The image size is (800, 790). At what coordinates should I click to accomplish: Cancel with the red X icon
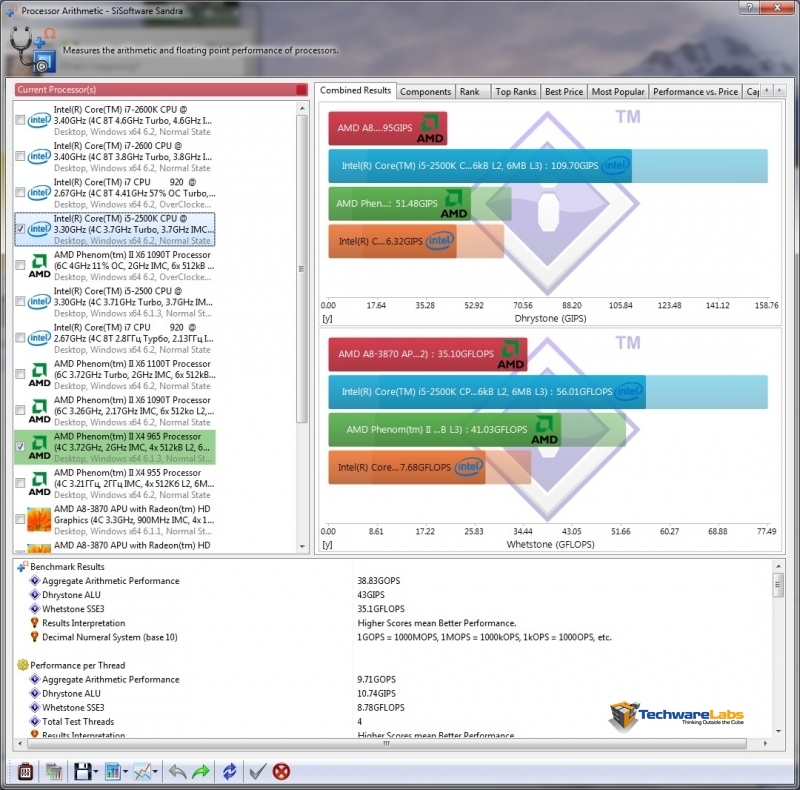281,771
